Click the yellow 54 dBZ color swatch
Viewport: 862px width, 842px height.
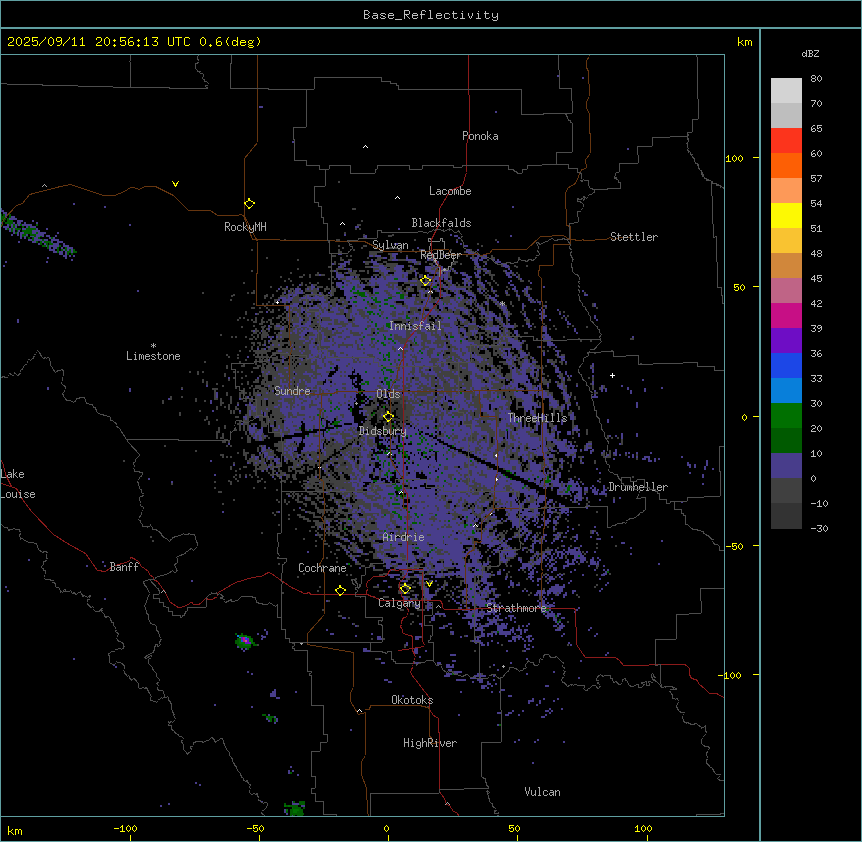pos(786,215)
